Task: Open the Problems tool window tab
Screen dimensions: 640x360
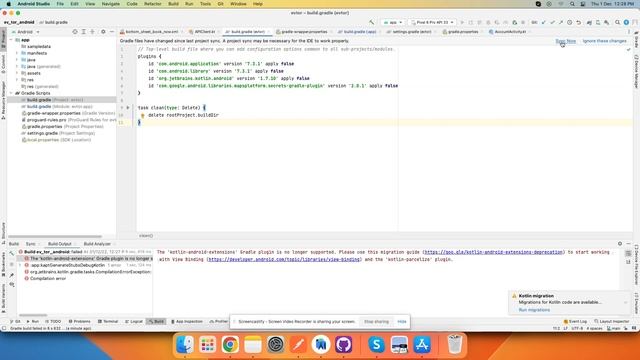Action: (79, 322)
